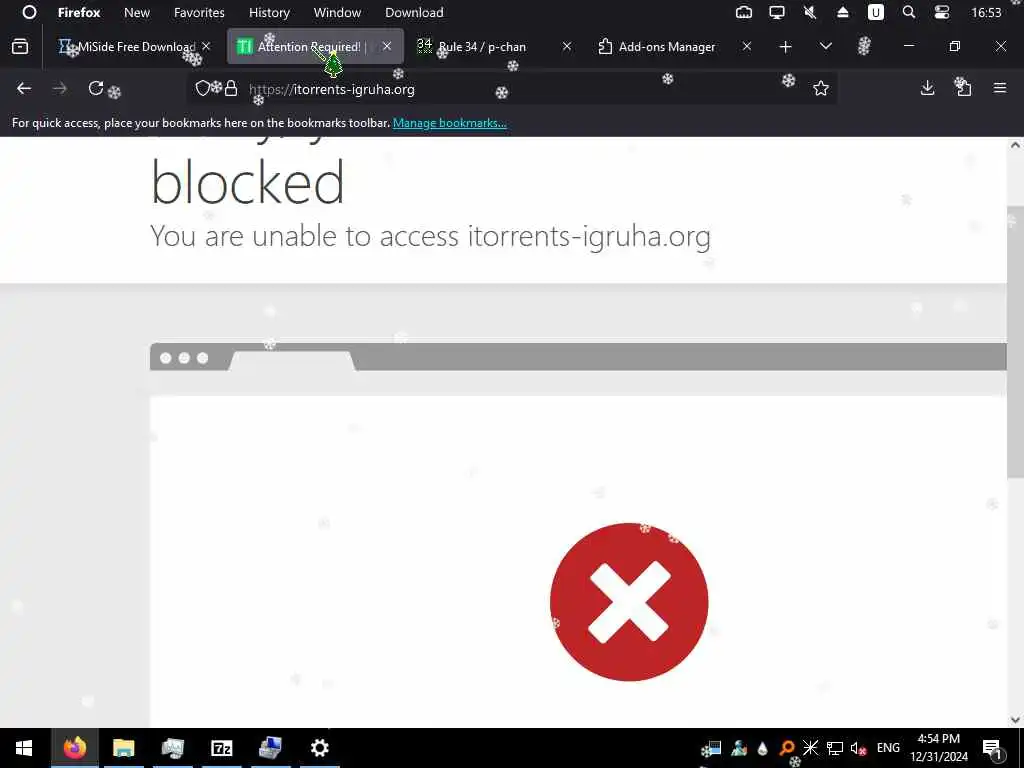The width and height of the screenshot is (1024, 768).
Task: Open the Favorites menu in the top bar
Action: [199, 12]
